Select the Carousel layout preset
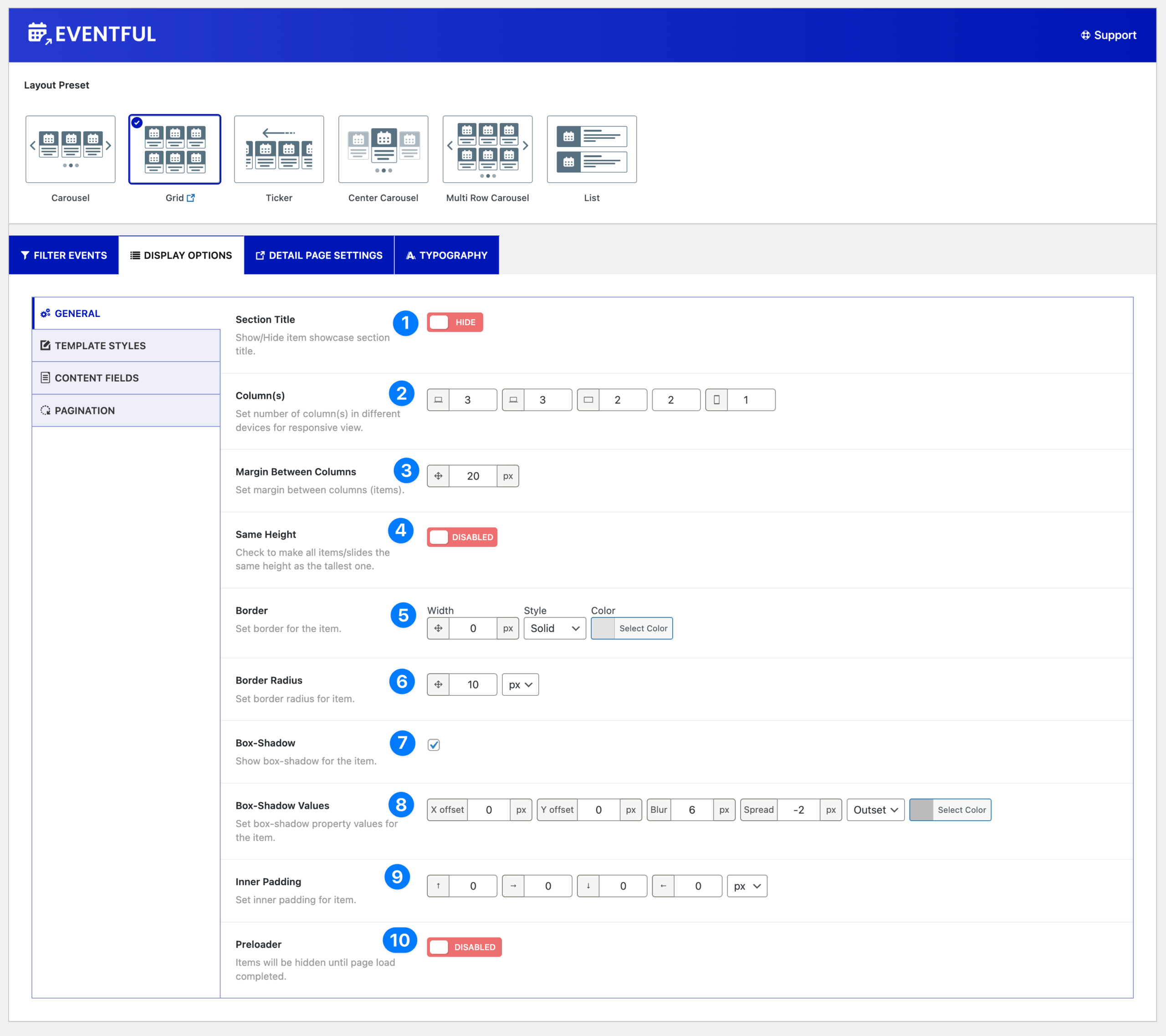Image resolution: width=1166 pixels, height=1036 pixels. click(70, 149)
